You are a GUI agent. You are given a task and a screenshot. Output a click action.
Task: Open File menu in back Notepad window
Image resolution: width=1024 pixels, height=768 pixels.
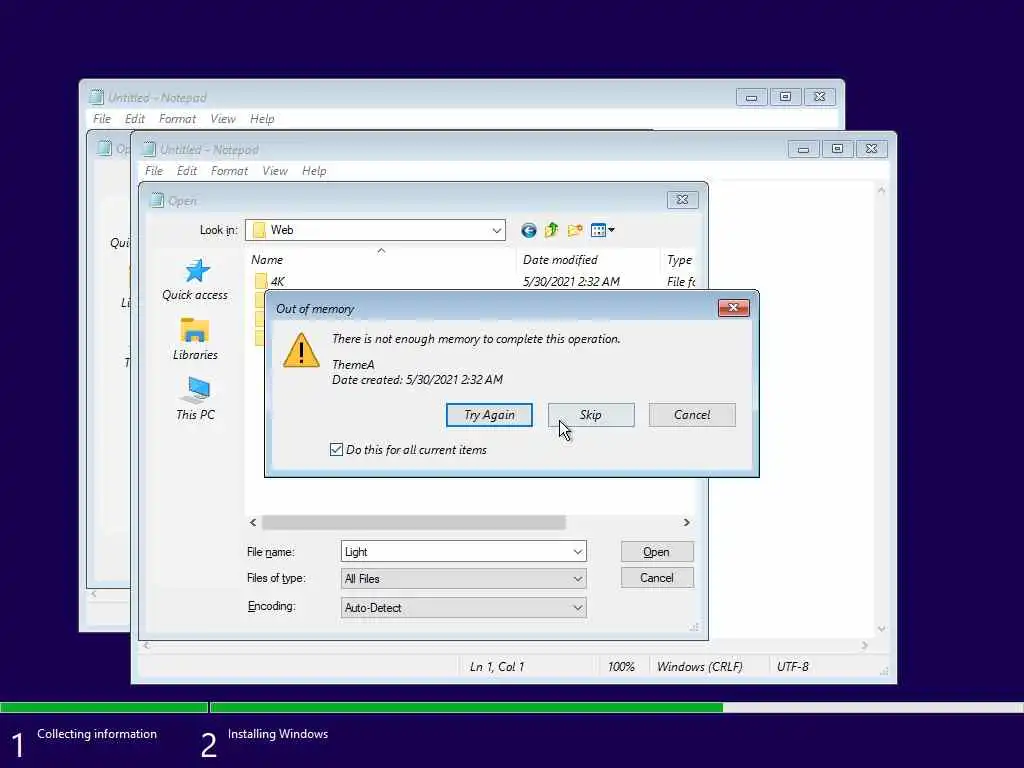click(102, 118)
